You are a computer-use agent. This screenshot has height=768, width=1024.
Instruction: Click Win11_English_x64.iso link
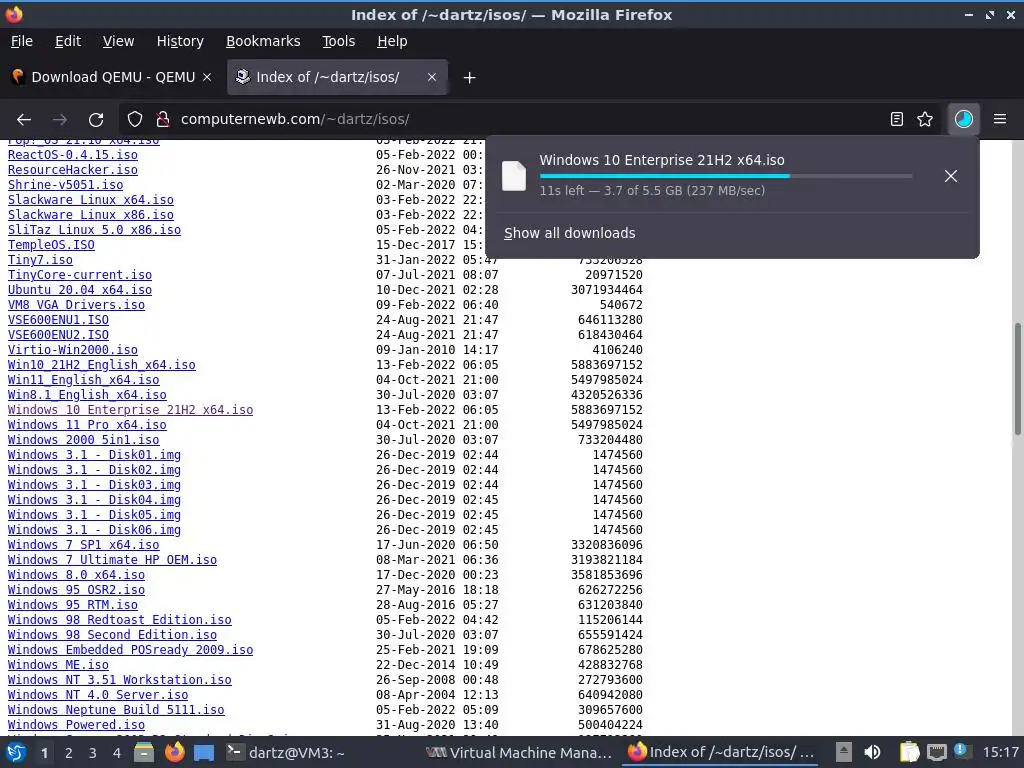click(84, 380)
